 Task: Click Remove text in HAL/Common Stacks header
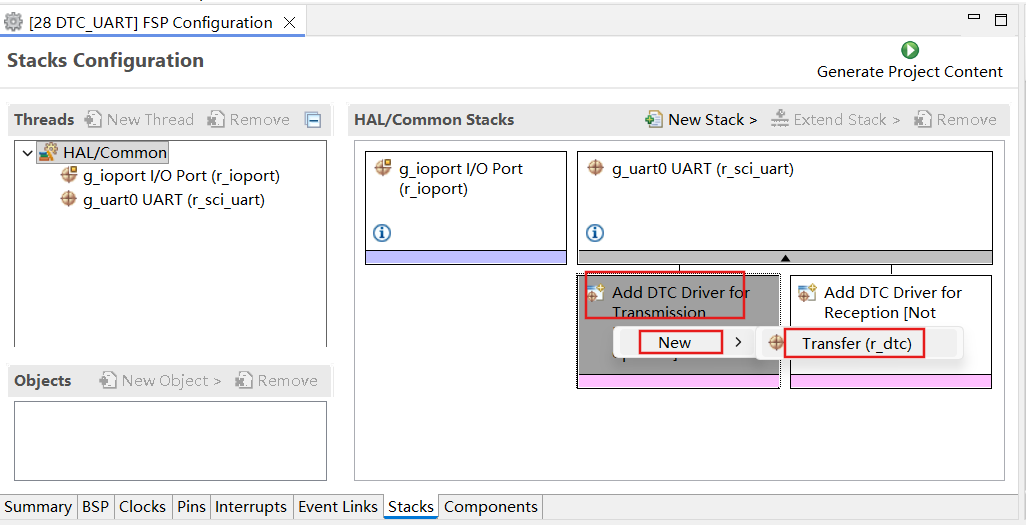click(966, 120)
